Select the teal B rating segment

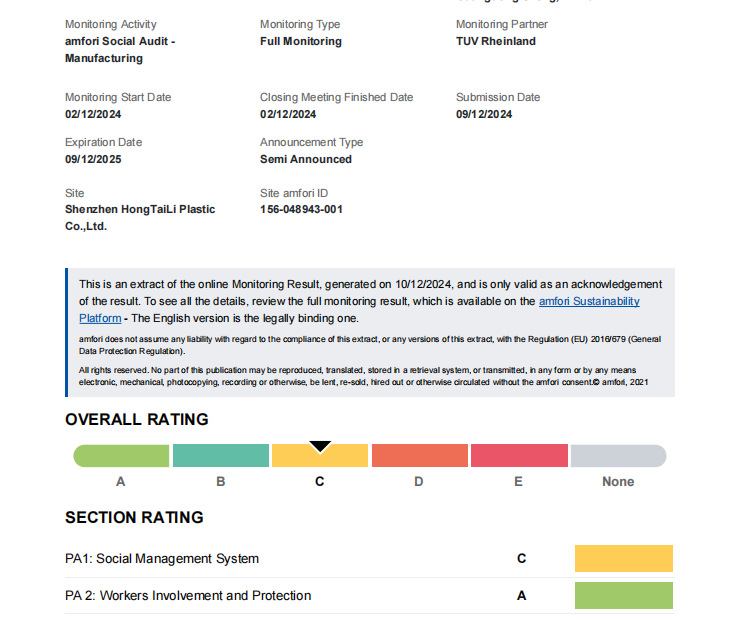221,456
